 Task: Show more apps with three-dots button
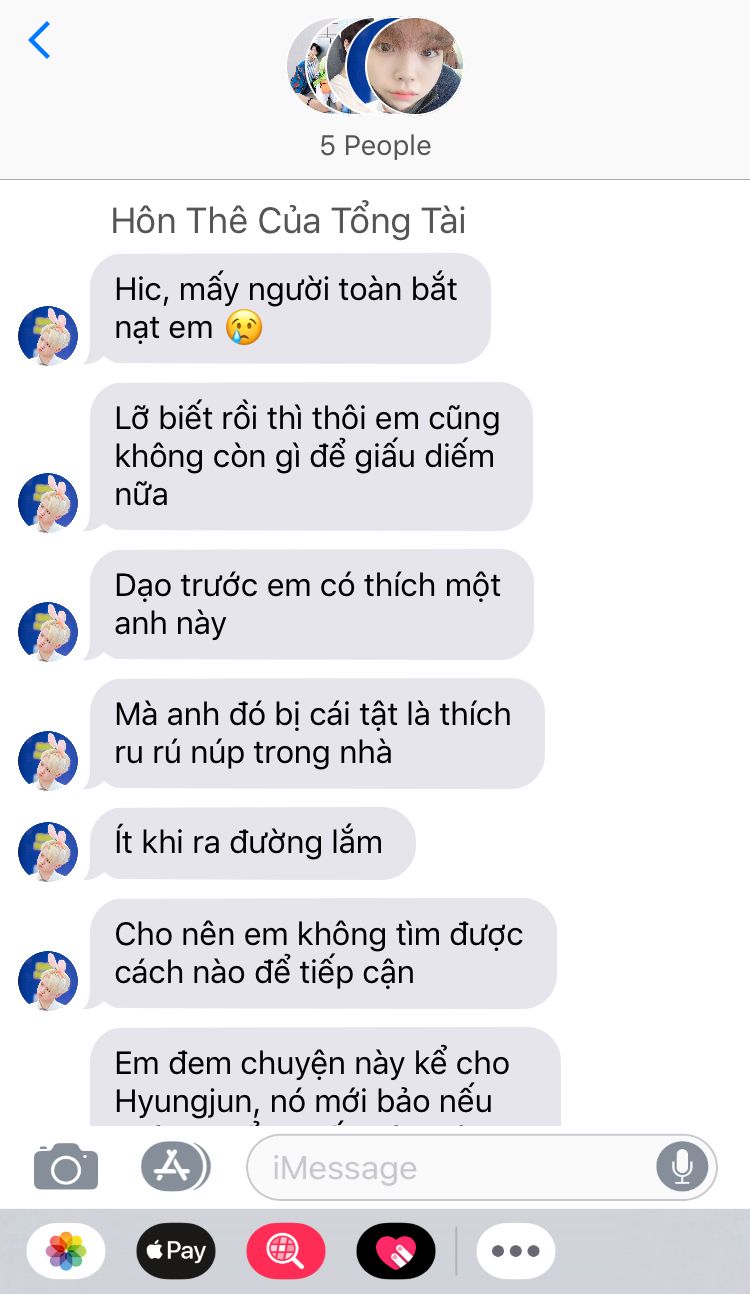pyautogui.click(x=516, y=1250)
